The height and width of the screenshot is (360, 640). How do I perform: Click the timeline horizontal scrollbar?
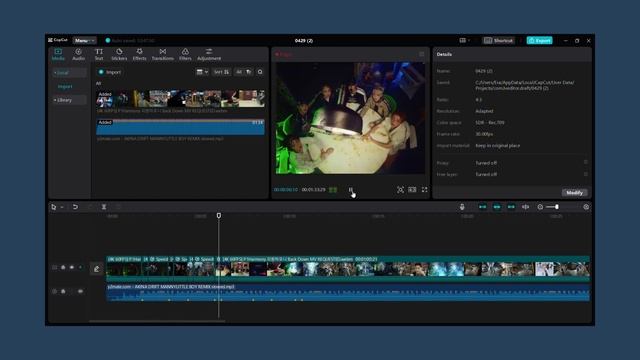(157, 321)
